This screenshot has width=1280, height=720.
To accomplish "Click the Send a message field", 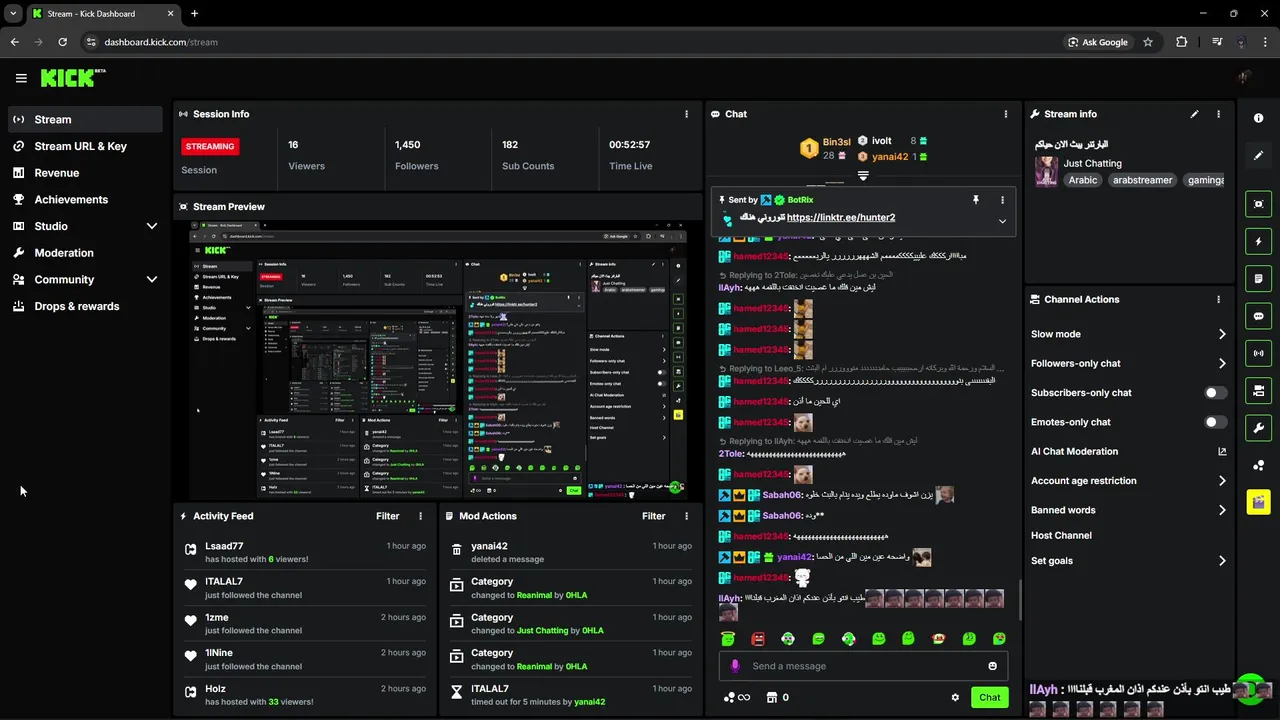I will pyautogui.click(x=863, y=666).
